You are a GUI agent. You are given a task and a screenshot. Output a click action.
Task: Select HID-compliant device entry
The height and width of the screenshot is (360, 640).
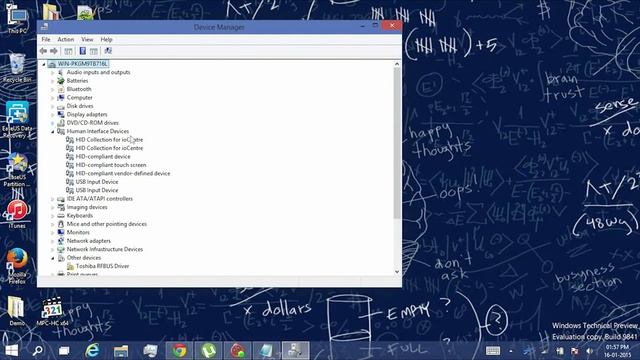pos(103,157)
